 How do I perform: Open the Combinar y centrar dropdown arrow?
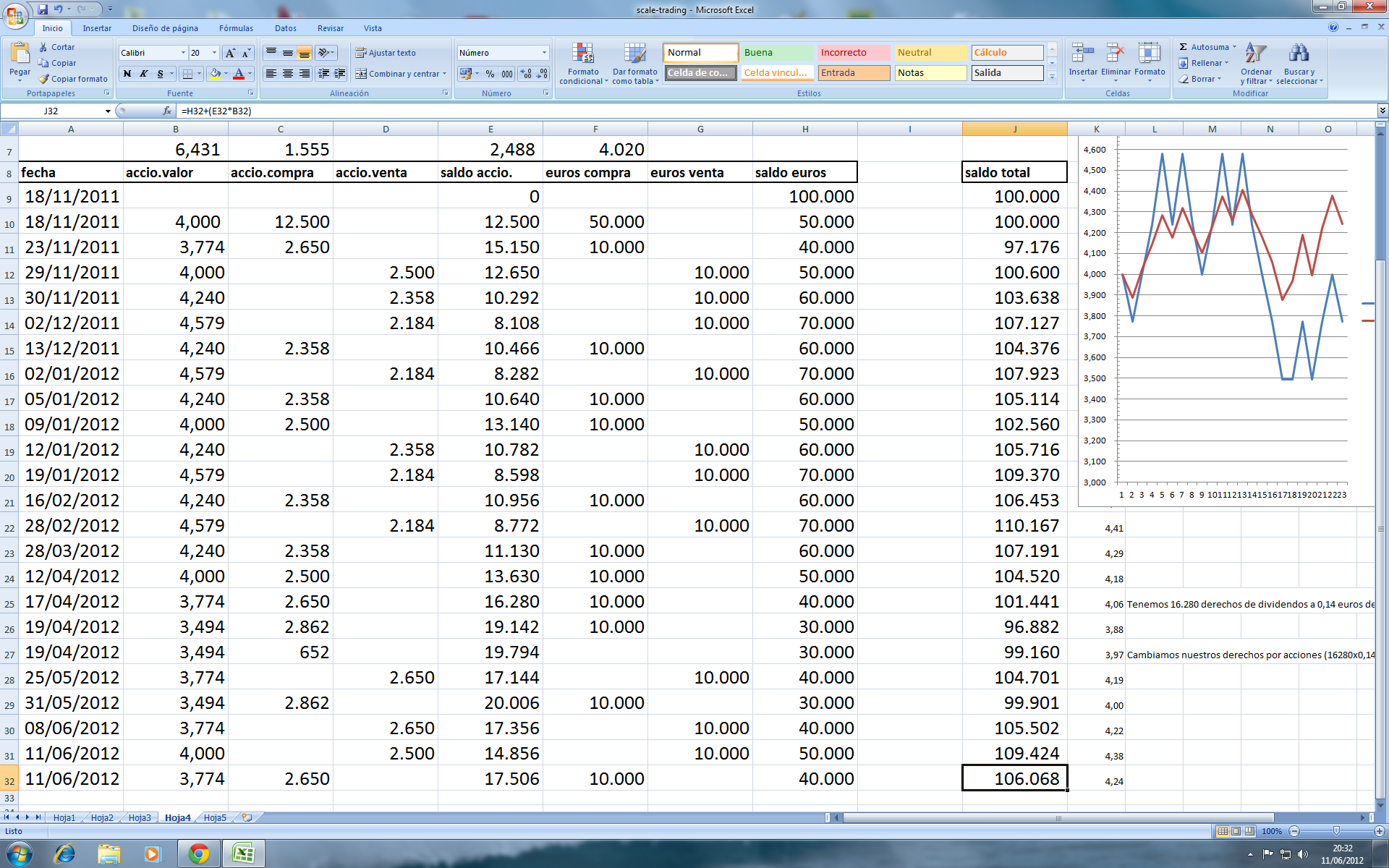(444, 74)
